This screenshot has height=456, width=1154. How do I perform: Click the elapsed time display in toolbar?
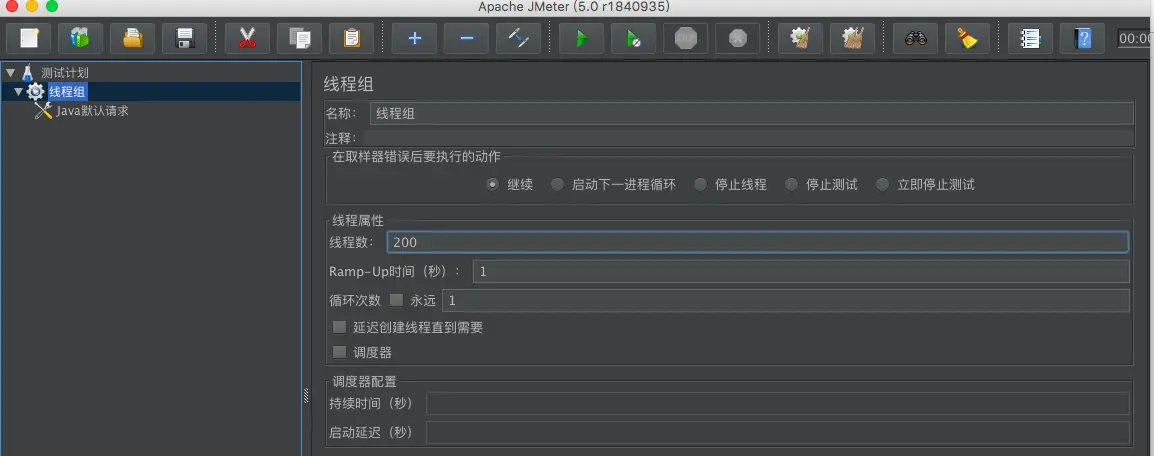click(x=1136, y=38)
